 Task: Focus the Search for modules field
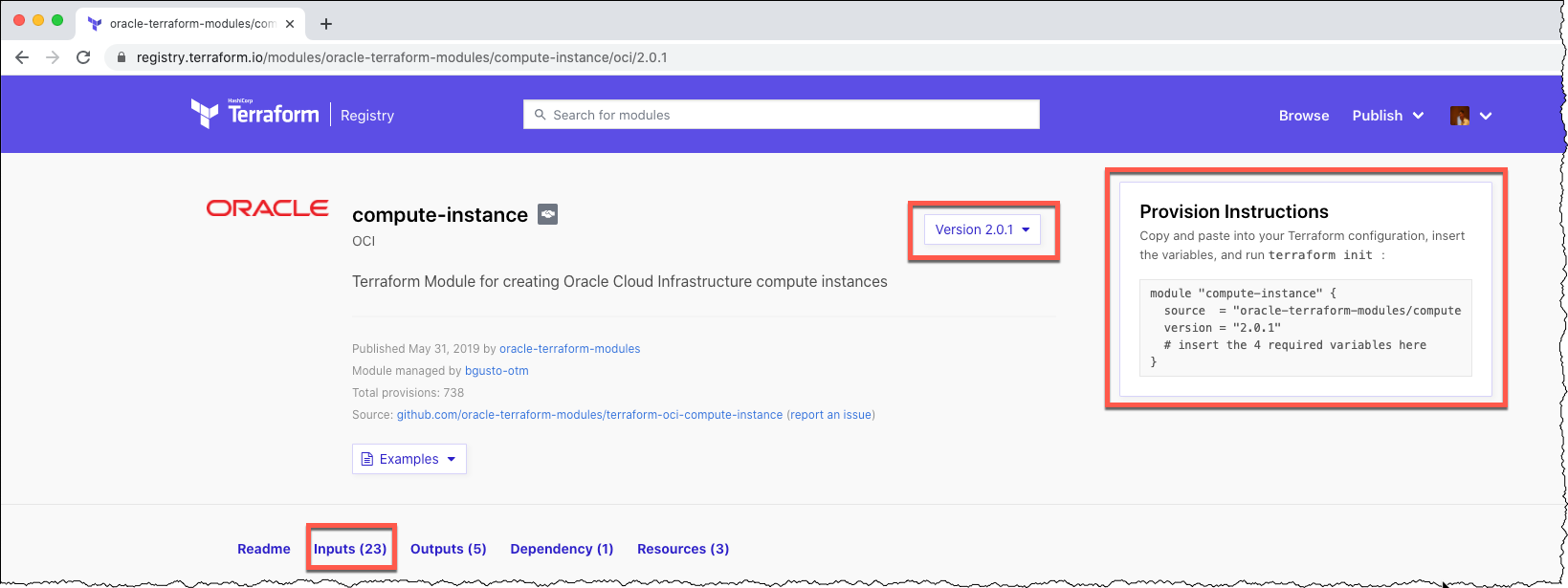click(x=782, y=115)
